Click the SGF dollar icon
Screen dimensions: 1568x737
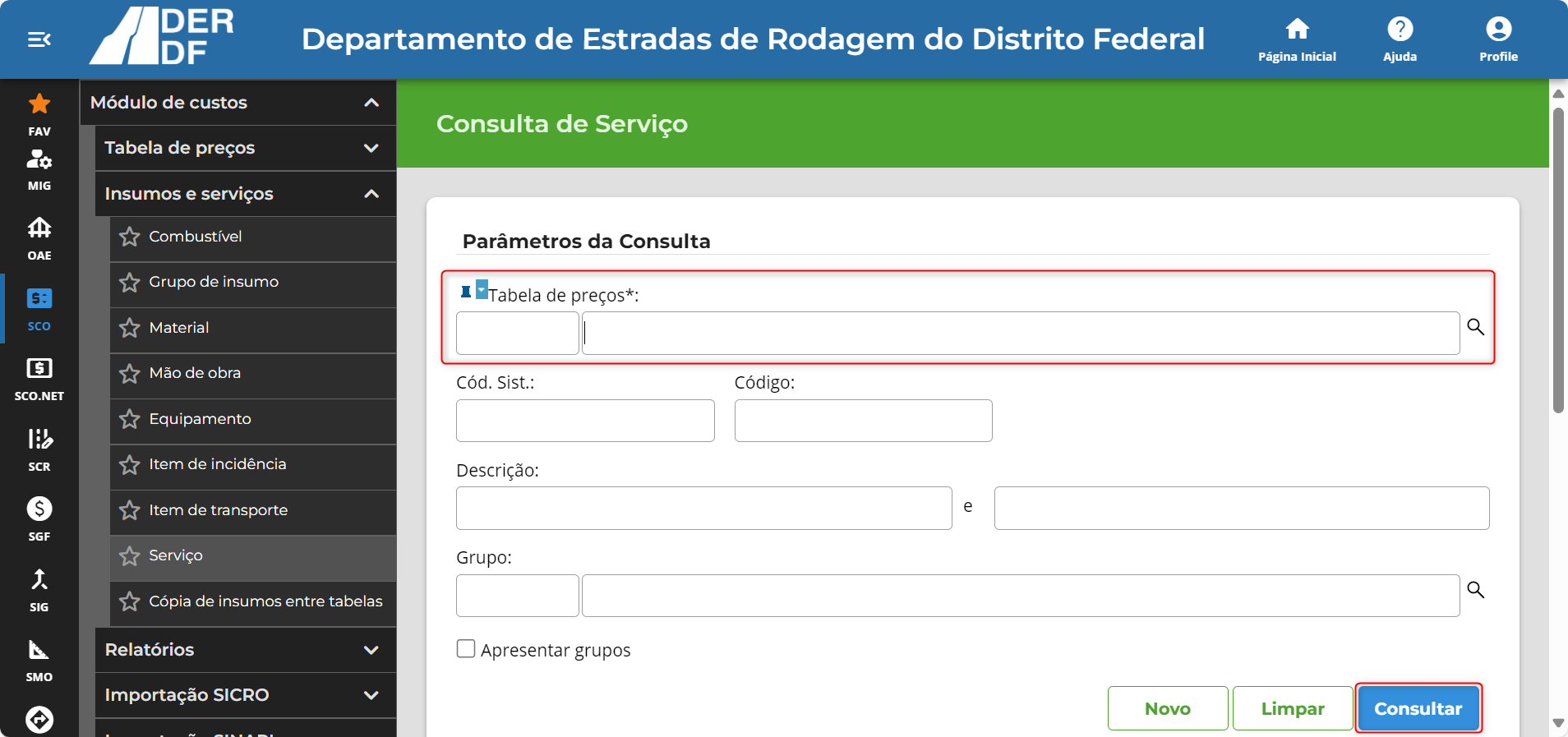pyautogui.click(x=39, y=509)
